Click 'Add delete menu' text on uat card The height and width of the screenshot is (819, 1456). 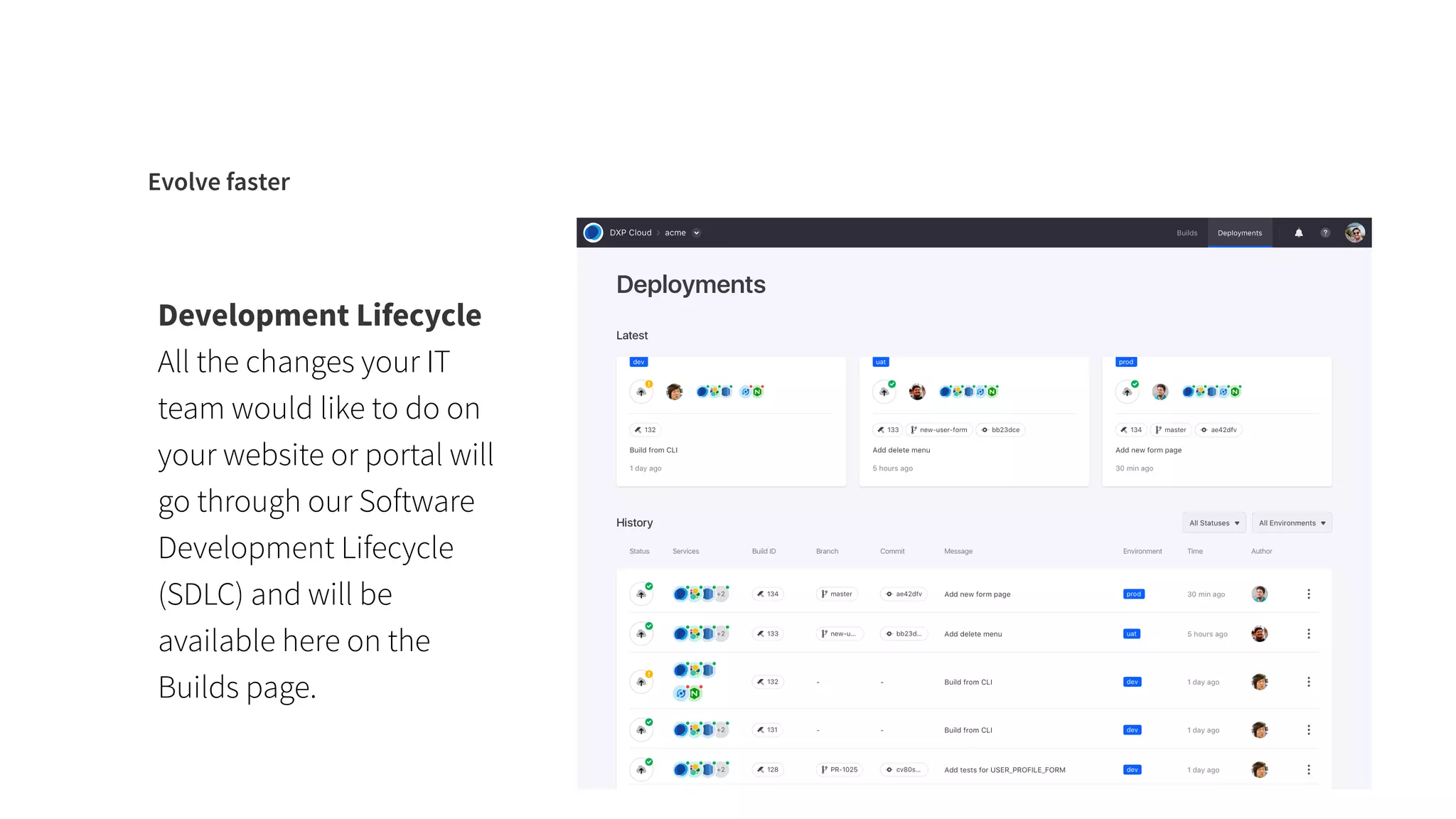click(901, 450)
